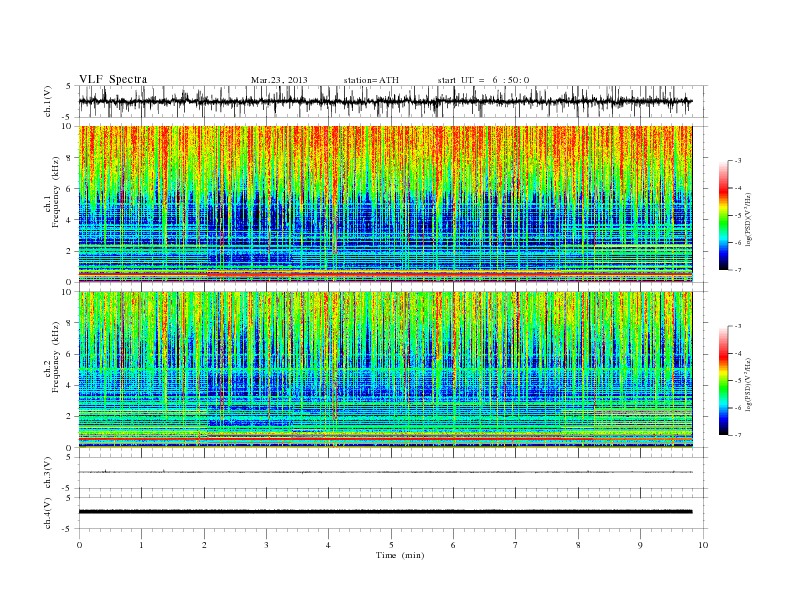Select the "start UT = 6 :50: 0" text

[x=483, y=80]
